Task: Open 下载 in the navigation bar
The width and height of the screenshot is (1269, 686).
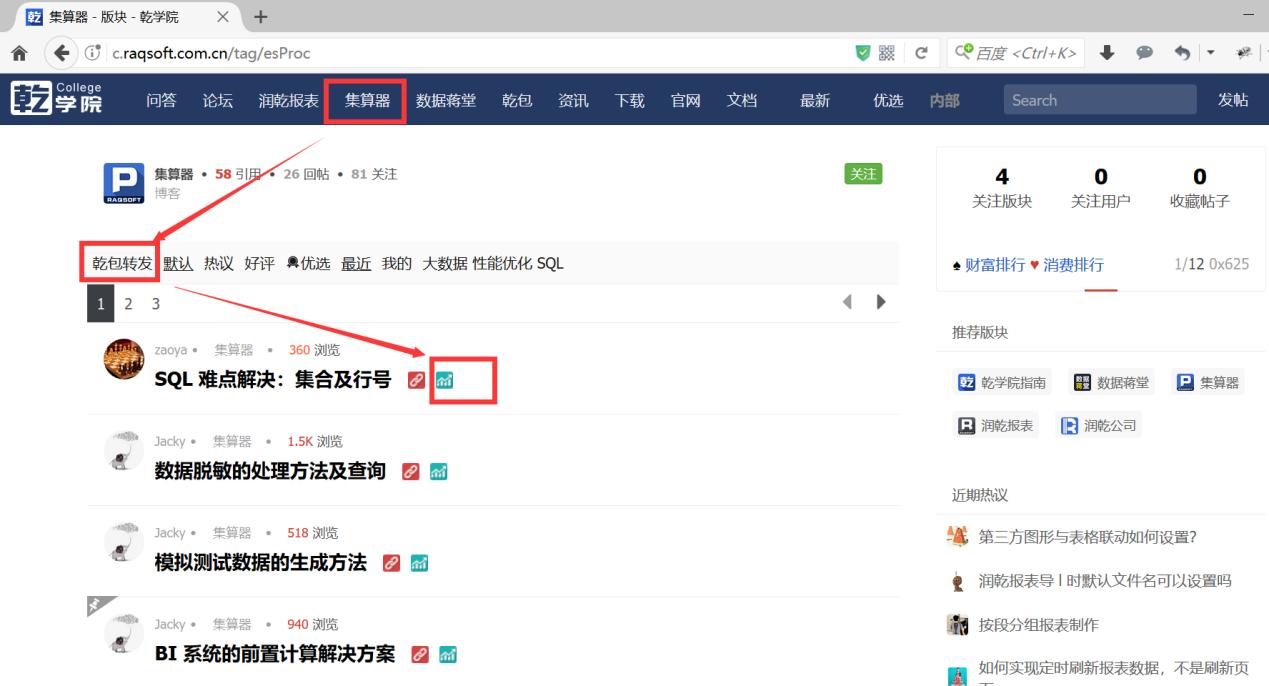Action: click(629, 100)
